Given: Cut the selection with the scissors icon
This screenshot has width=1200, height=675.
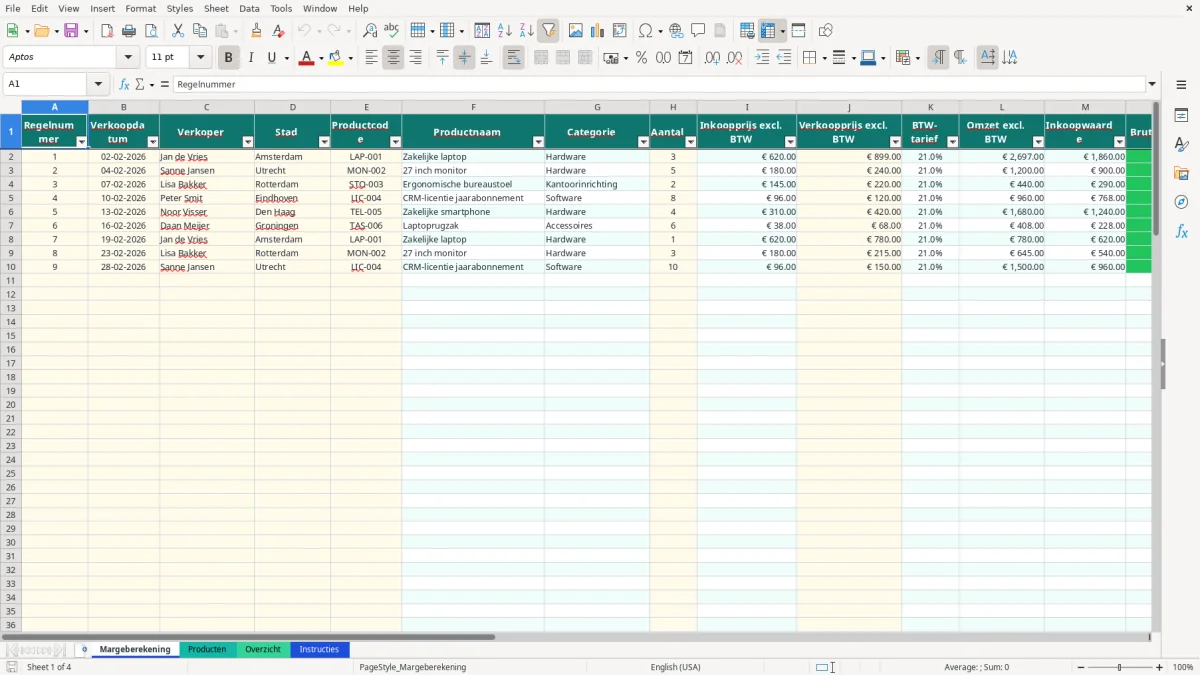Looking at the screenshot, I should (x=178, y=31).
